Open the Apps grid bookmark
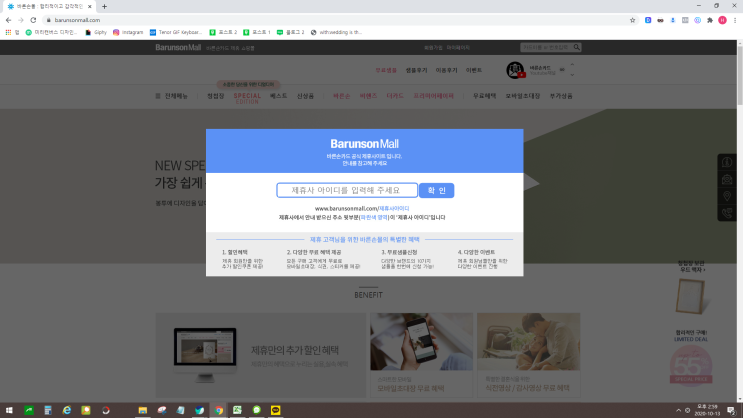 pyautogui.click(x=12, y=32)
